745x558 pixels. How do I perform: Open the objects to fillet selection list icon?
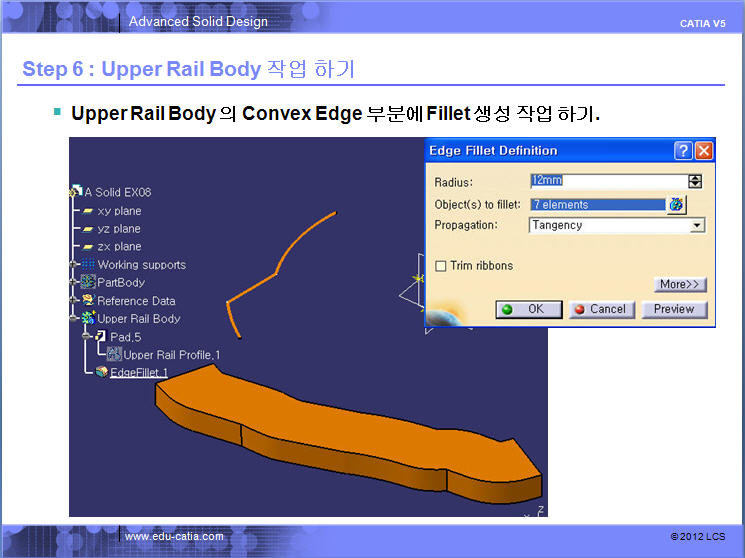tap(677, 205)
